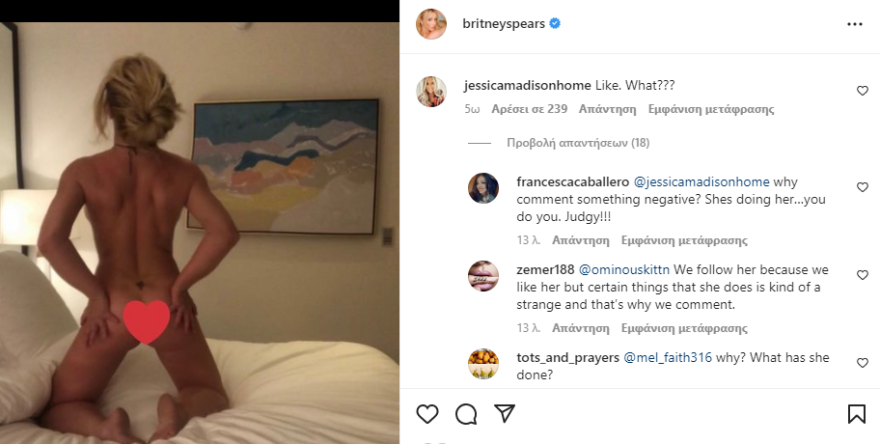
Task: Open jessicamadisonhome's avatar
Action: [431, 91]
